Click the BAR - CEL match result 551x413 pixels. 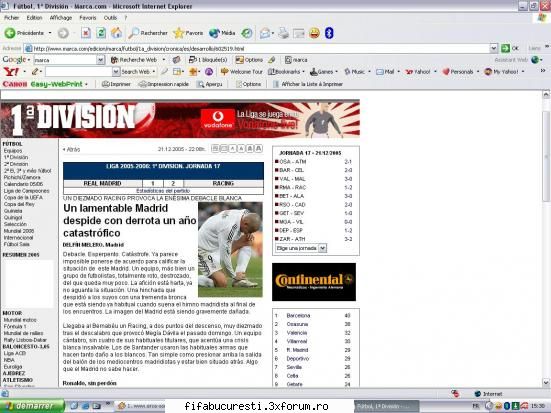pos(313,170)
